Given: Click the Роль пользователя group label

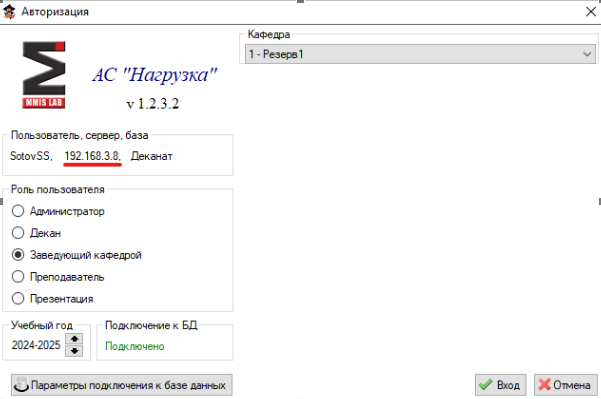Looking at the screenshot, I should (57, 189).
